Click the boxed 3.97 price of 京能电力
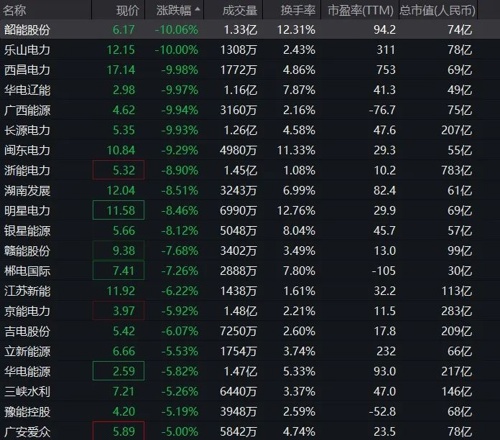This screenshot has width=500, height=440. 118,311
